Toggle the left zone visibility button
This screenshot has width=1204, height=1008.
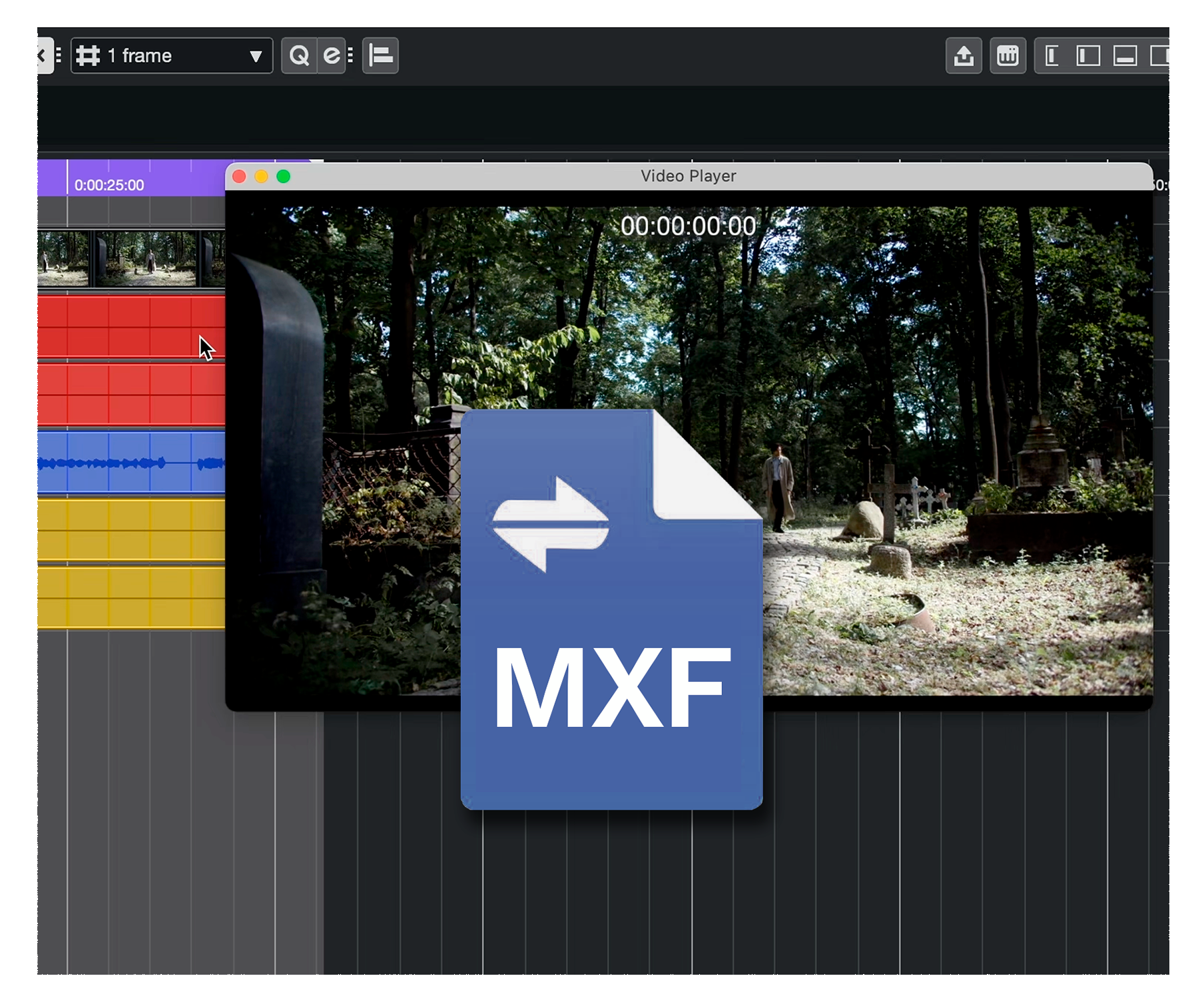click(1088, 56)
